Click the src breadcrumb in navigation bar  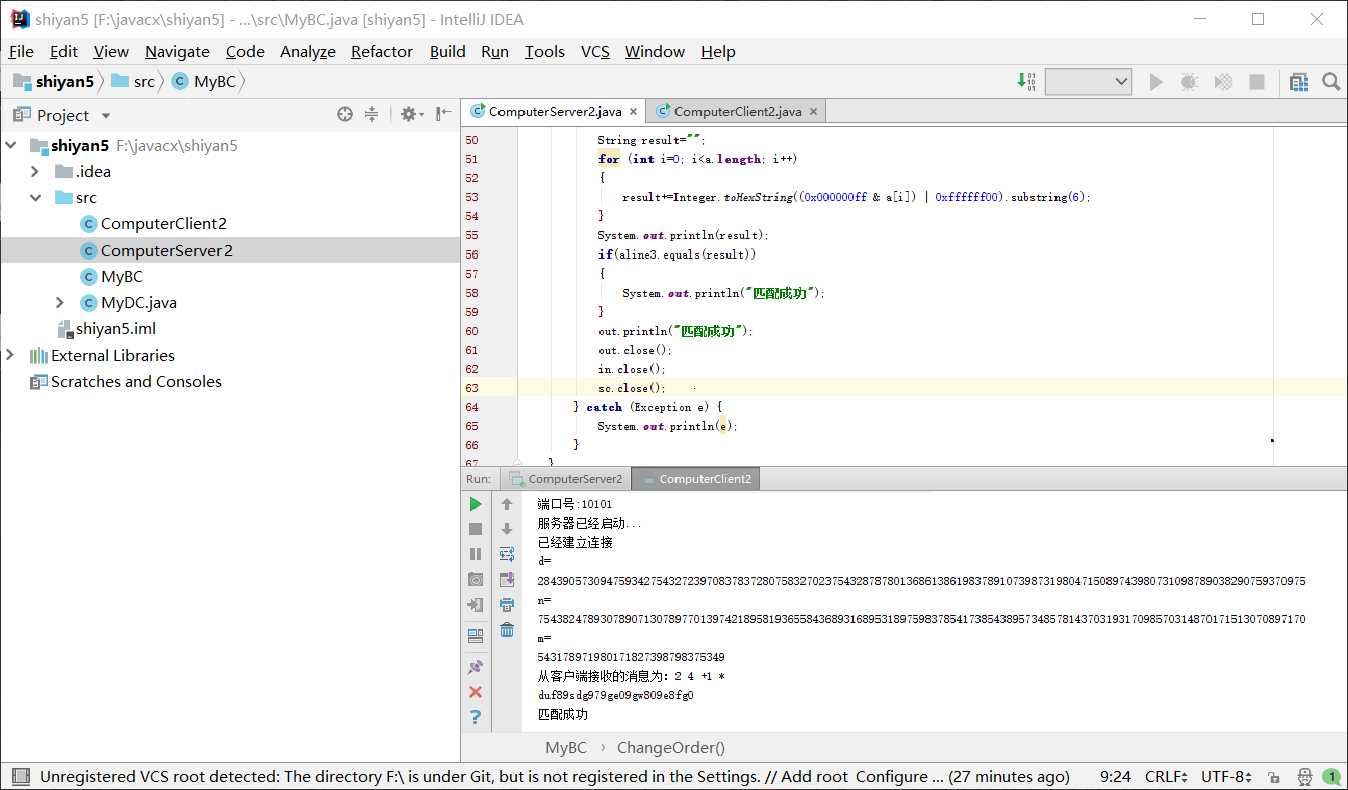(x=133, y=82)
